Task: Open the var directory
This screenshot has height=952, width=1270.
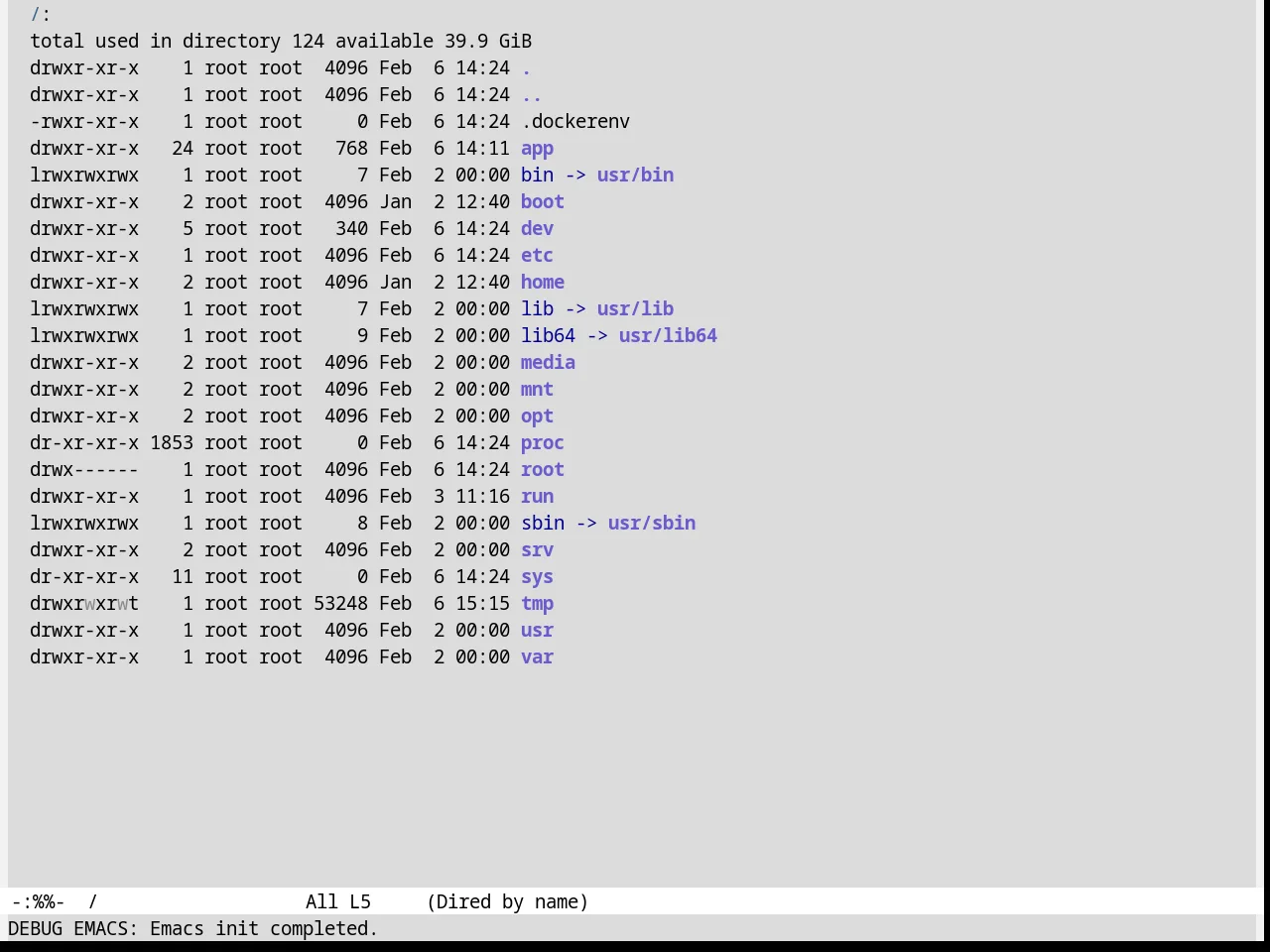Action: [537, 657]
